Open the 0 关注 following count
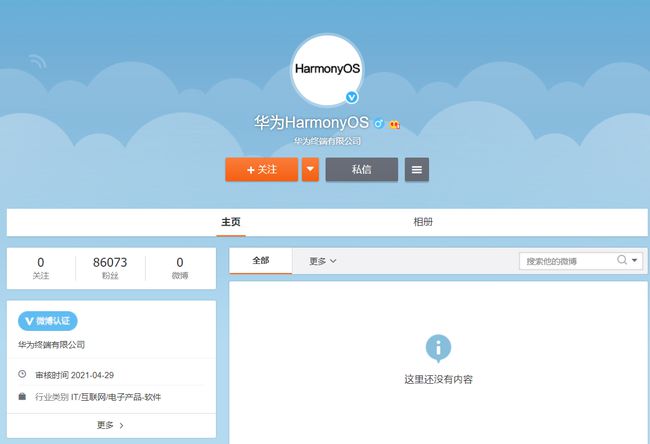The image size is (650, 444). (41, 268)
